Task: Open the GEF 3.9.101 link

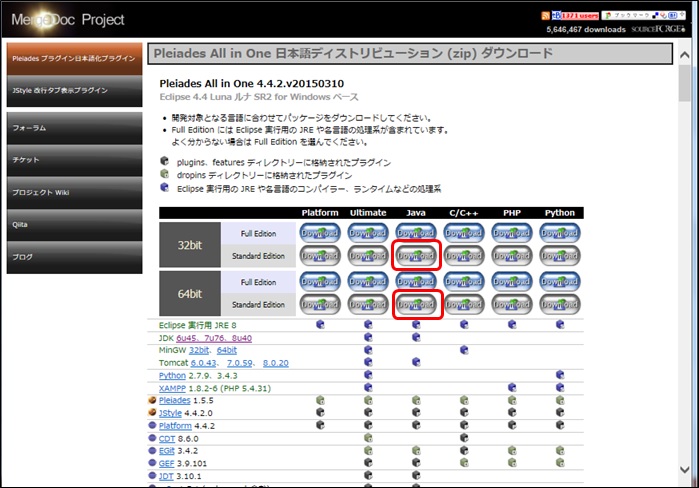Action: point(166,463)
